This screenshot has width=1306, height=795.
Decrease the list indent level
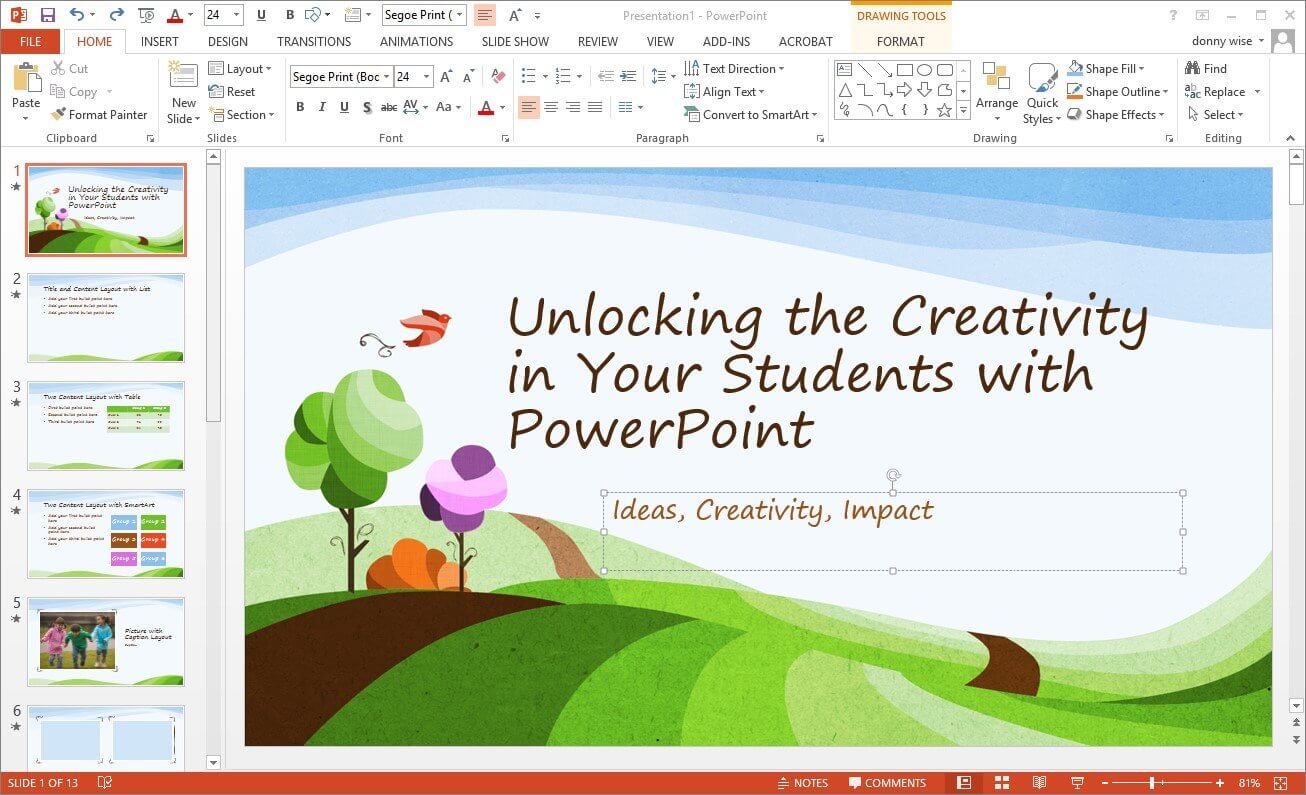(x=605, y=77)
